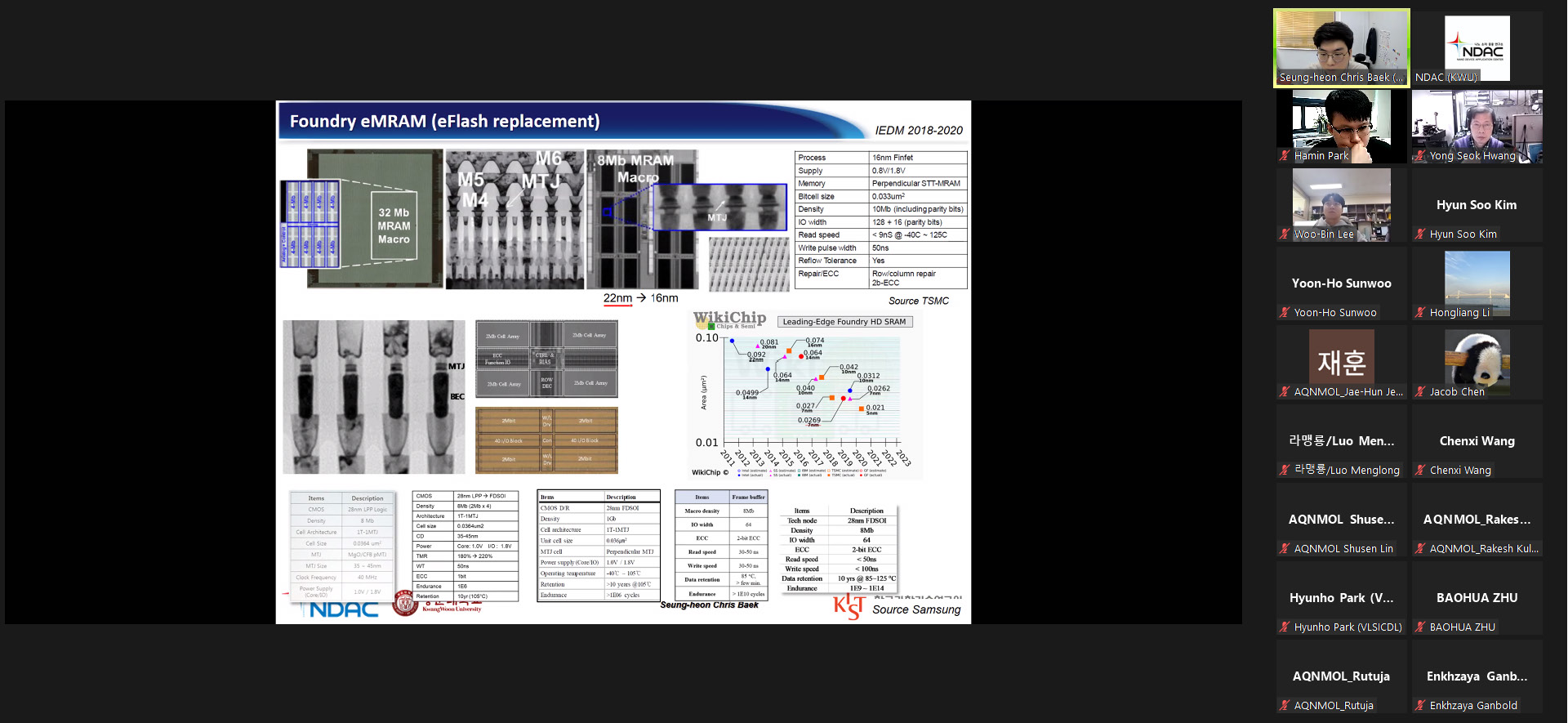Viewport: 1568px width, 723px height.
Task: Click the muted mic icon beside Hyun Soo Kim label
Action: click(x=1421, y=234)
